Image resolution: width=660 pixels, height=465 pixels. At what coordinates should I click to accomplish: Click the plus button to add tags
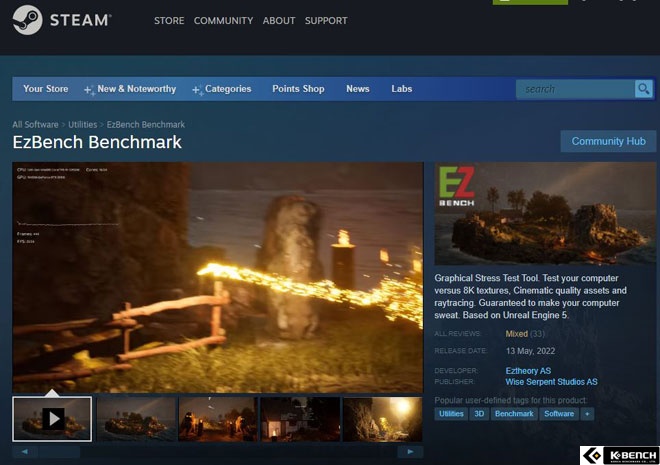coord(587,414)
